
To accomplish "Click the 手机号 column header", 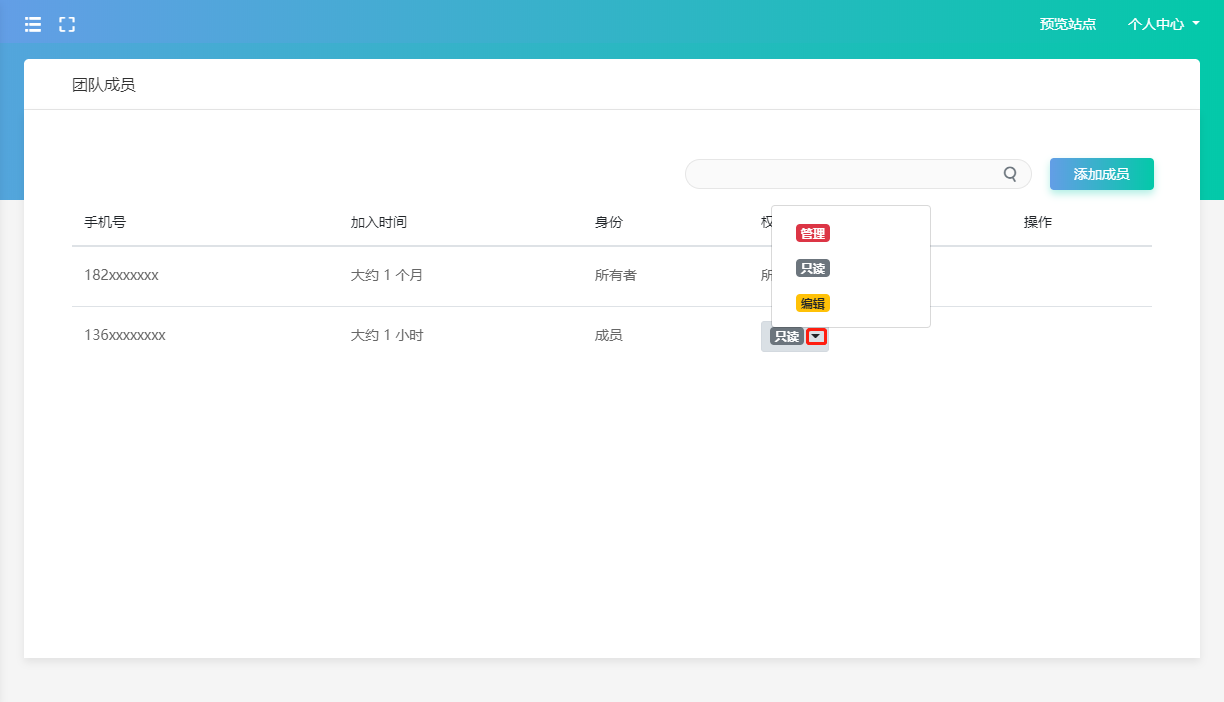I will (105, 222).
